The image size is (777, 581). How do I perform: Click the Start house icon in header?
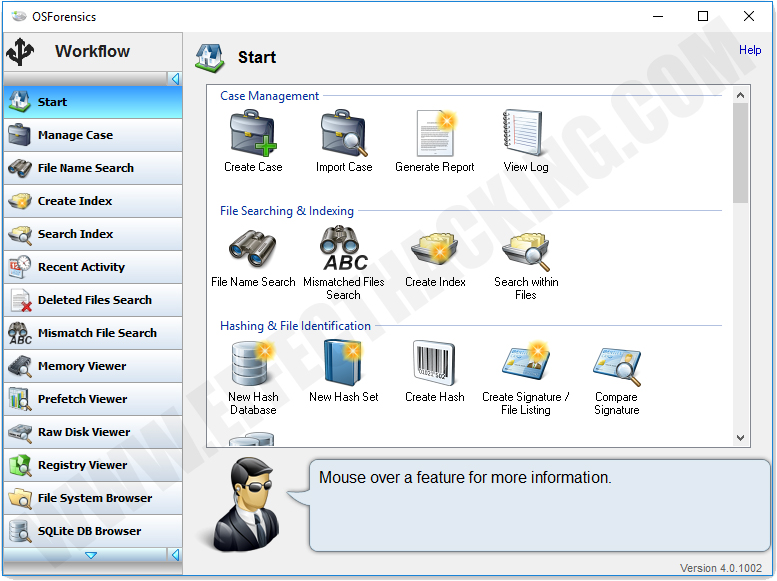click(x=210, y=58)
